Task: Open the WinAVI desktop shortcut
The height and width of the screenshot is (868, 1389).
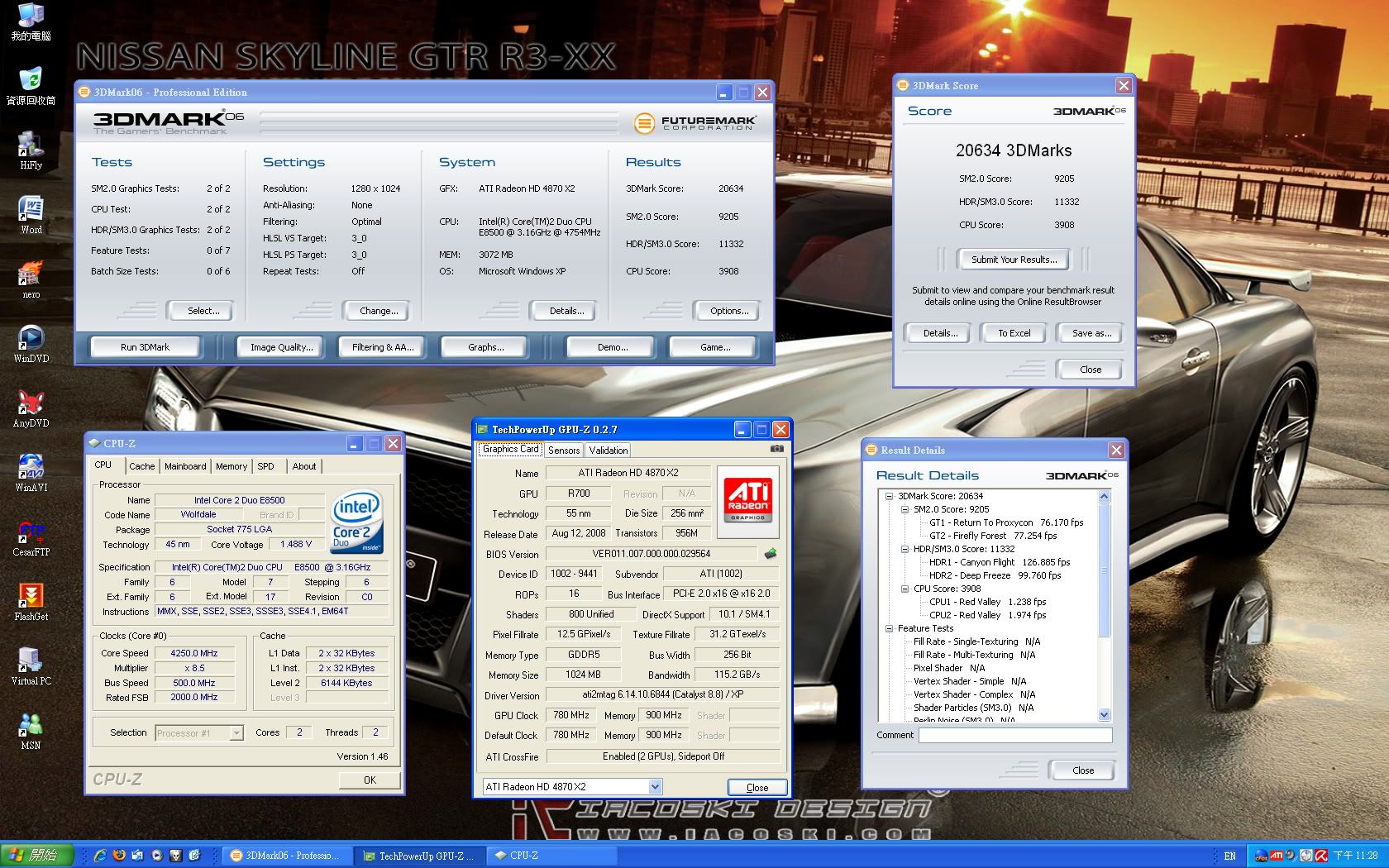Action: 31,473
